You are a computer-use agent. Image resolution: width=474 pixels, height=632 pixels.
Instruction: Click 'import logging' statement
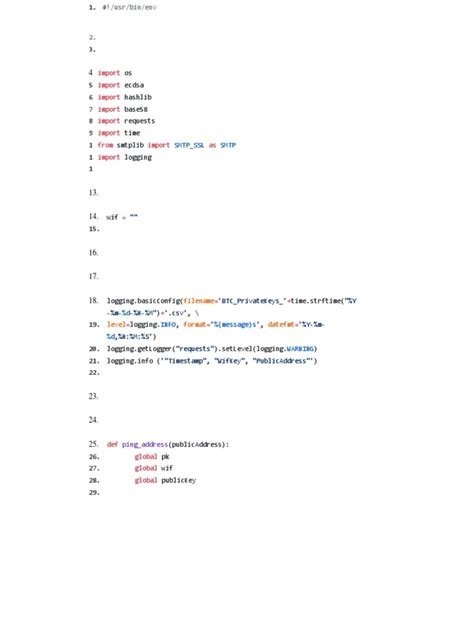[x=125, y=157]
